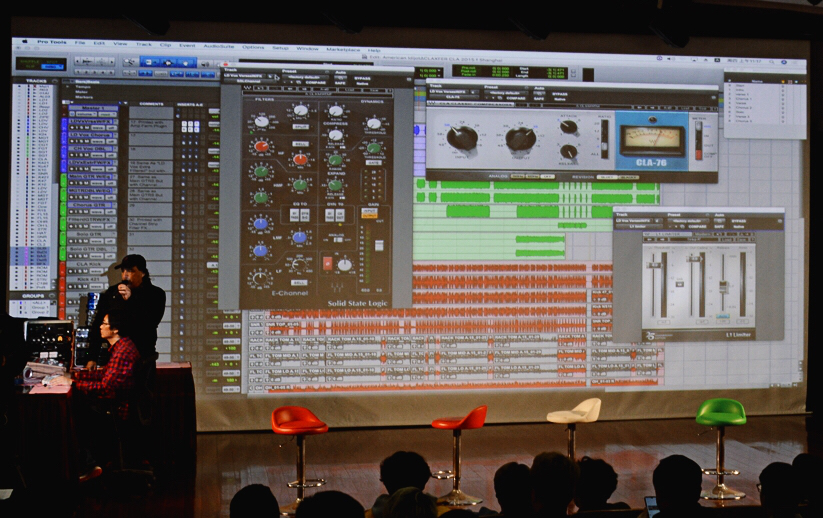
Task: Toggle the Split button in E-Channel filters
Action: (300, 125)
